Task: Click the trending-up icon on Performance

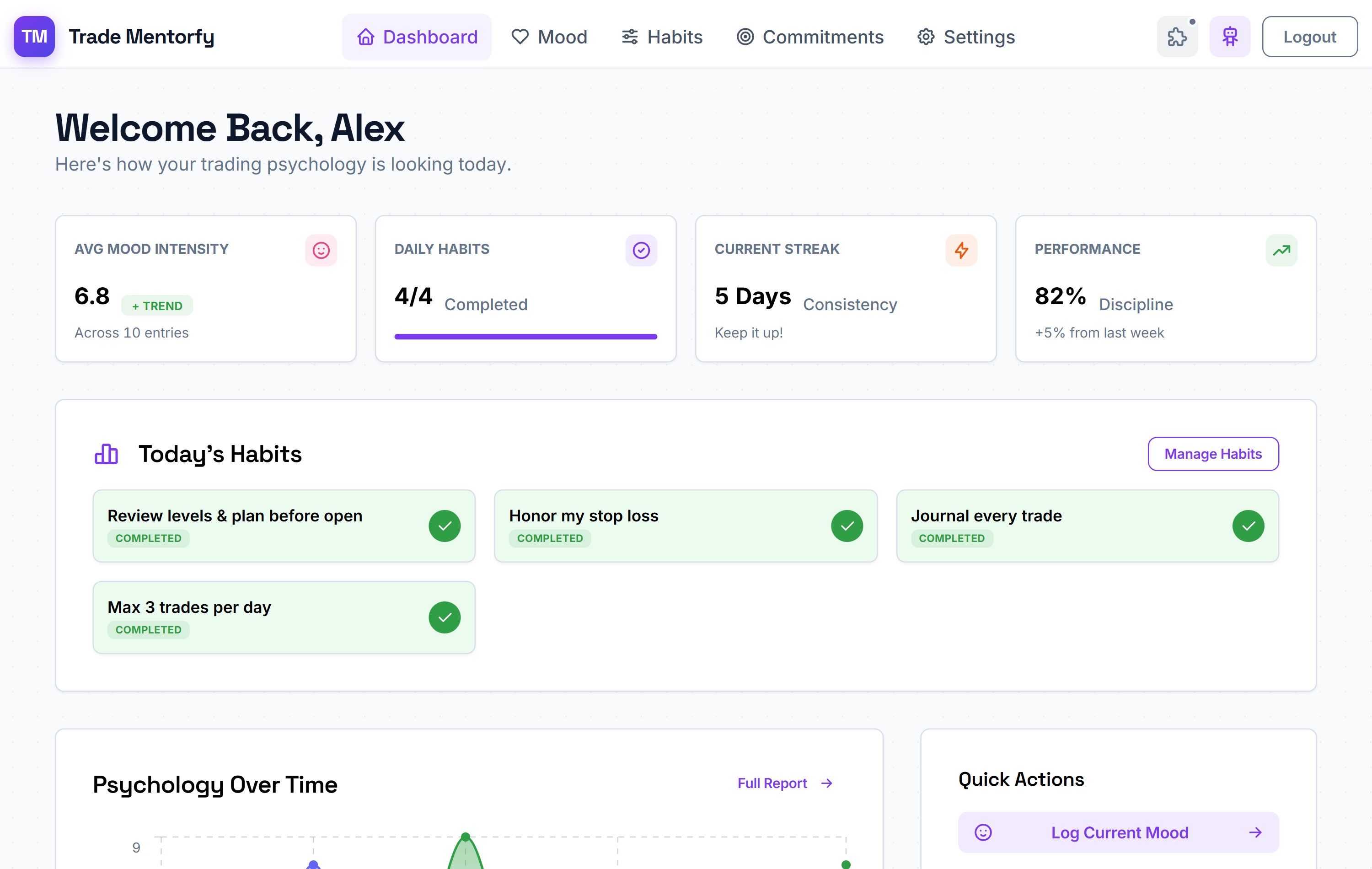Action: 1281,250
